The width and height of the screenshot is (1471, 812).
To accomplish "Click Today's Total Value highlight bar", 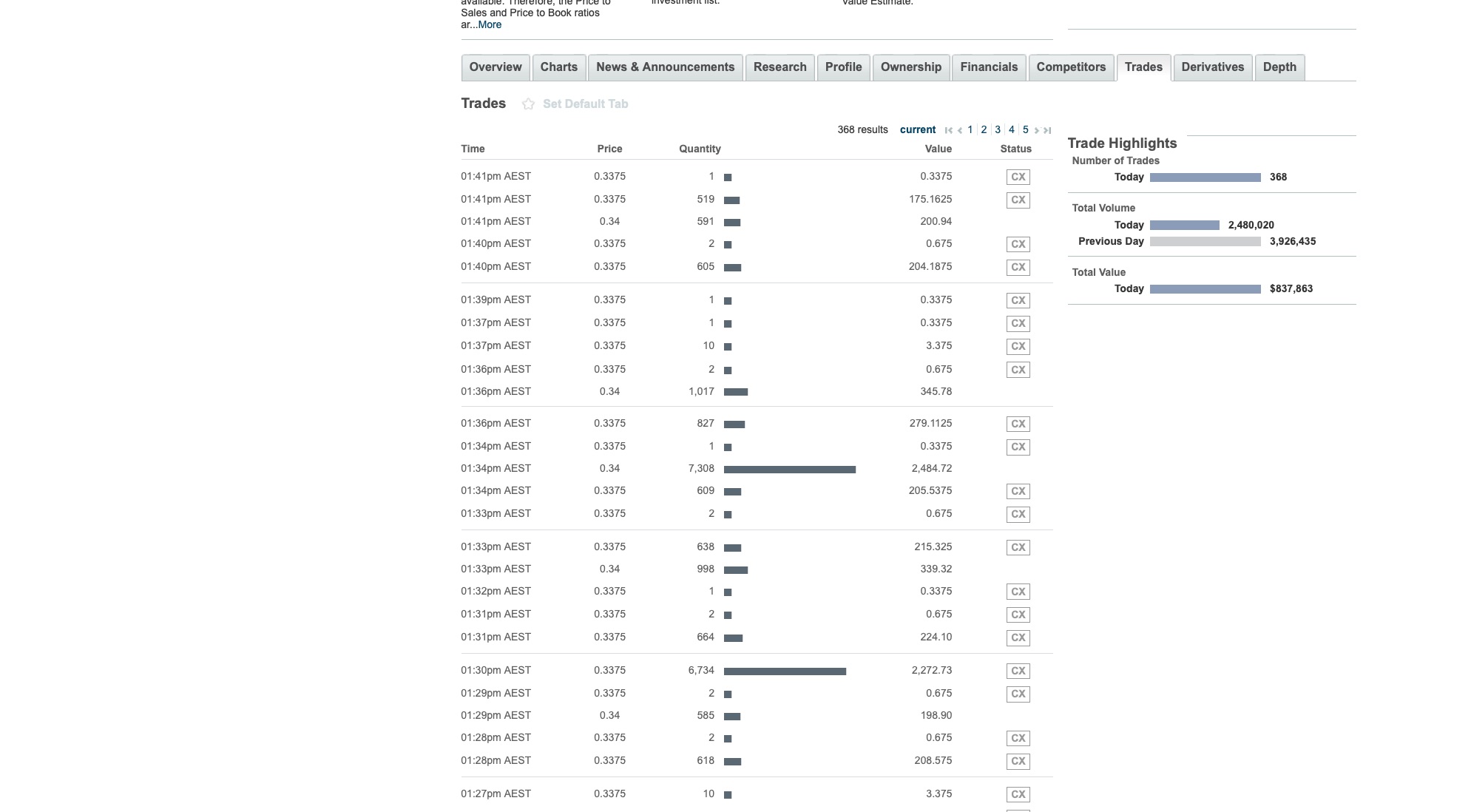I will click(x=1205, y=289).
